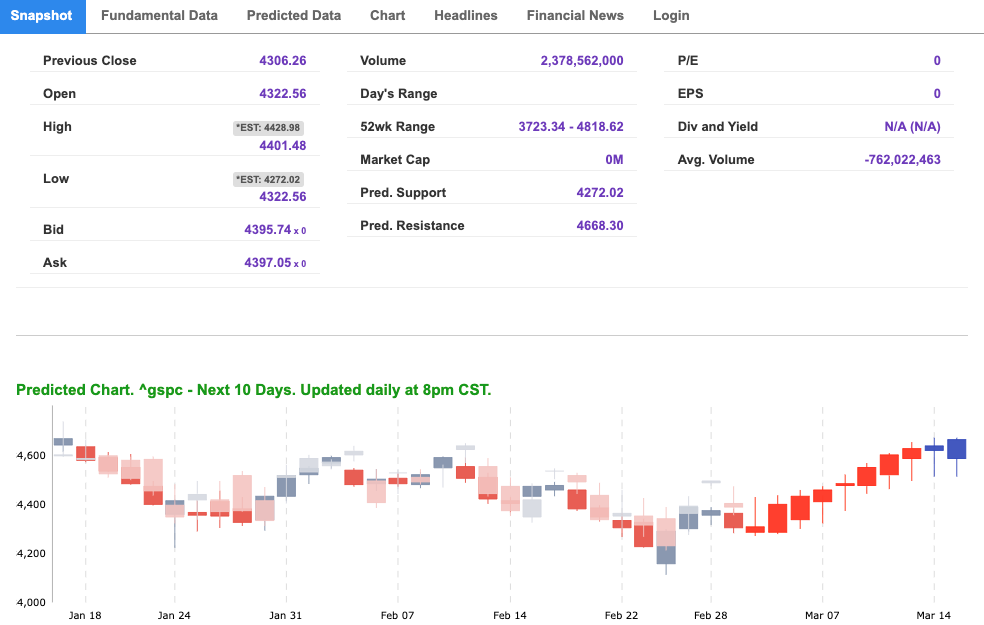Image resolution: width=984 pixels, height=625 pixels.
Task: Select the EPS value 0
Action: pos(937,93)
